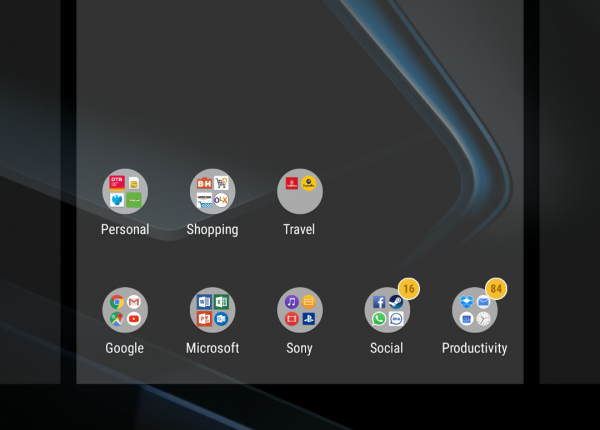Open the Shopping folder
Image resolution: width=600 pixels, height=430 pixels.
tap(213, 191)
